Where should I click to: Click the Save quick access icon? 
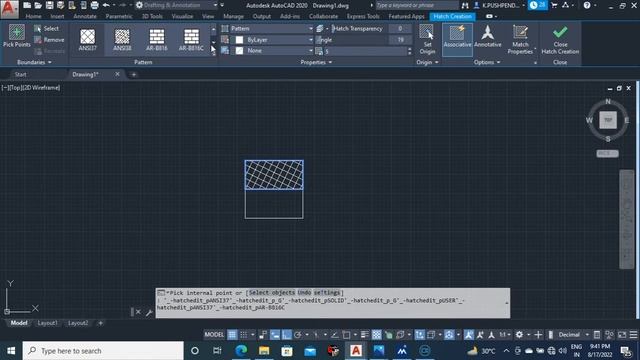pyautogui.click(x=49, y=5)
